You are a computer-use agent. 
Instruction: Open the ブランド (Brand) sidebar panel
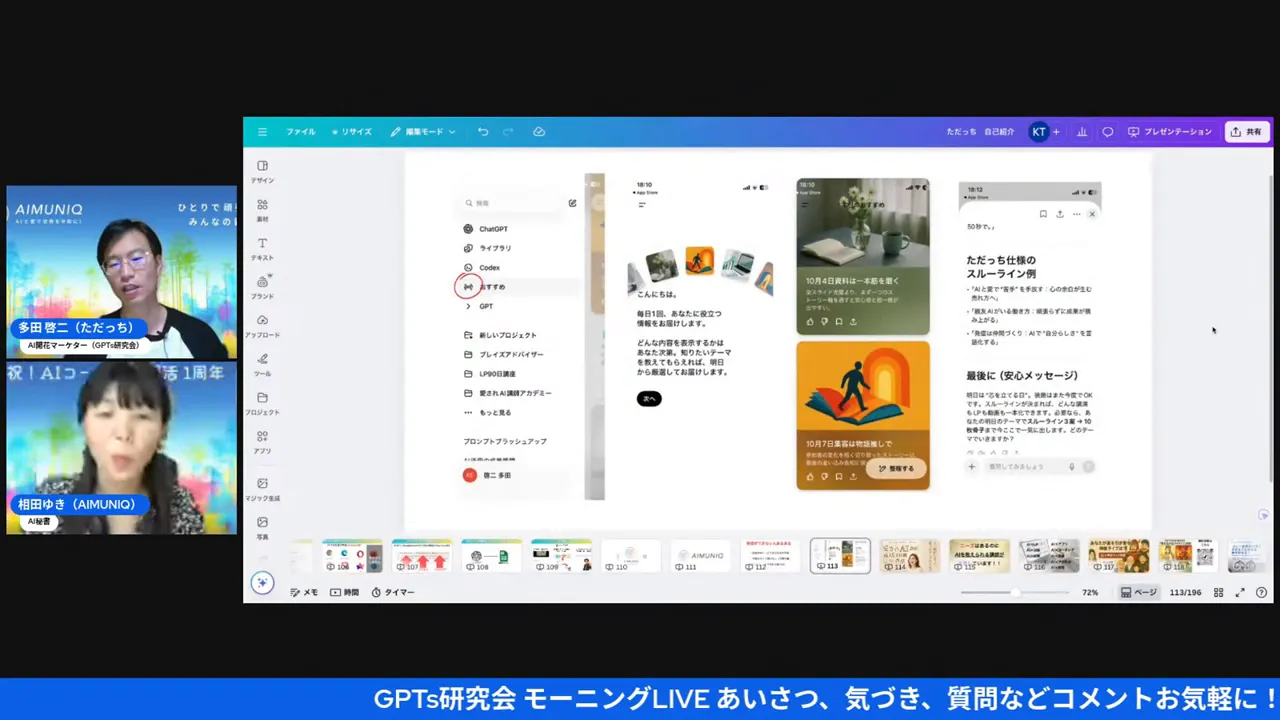[262, 286]
